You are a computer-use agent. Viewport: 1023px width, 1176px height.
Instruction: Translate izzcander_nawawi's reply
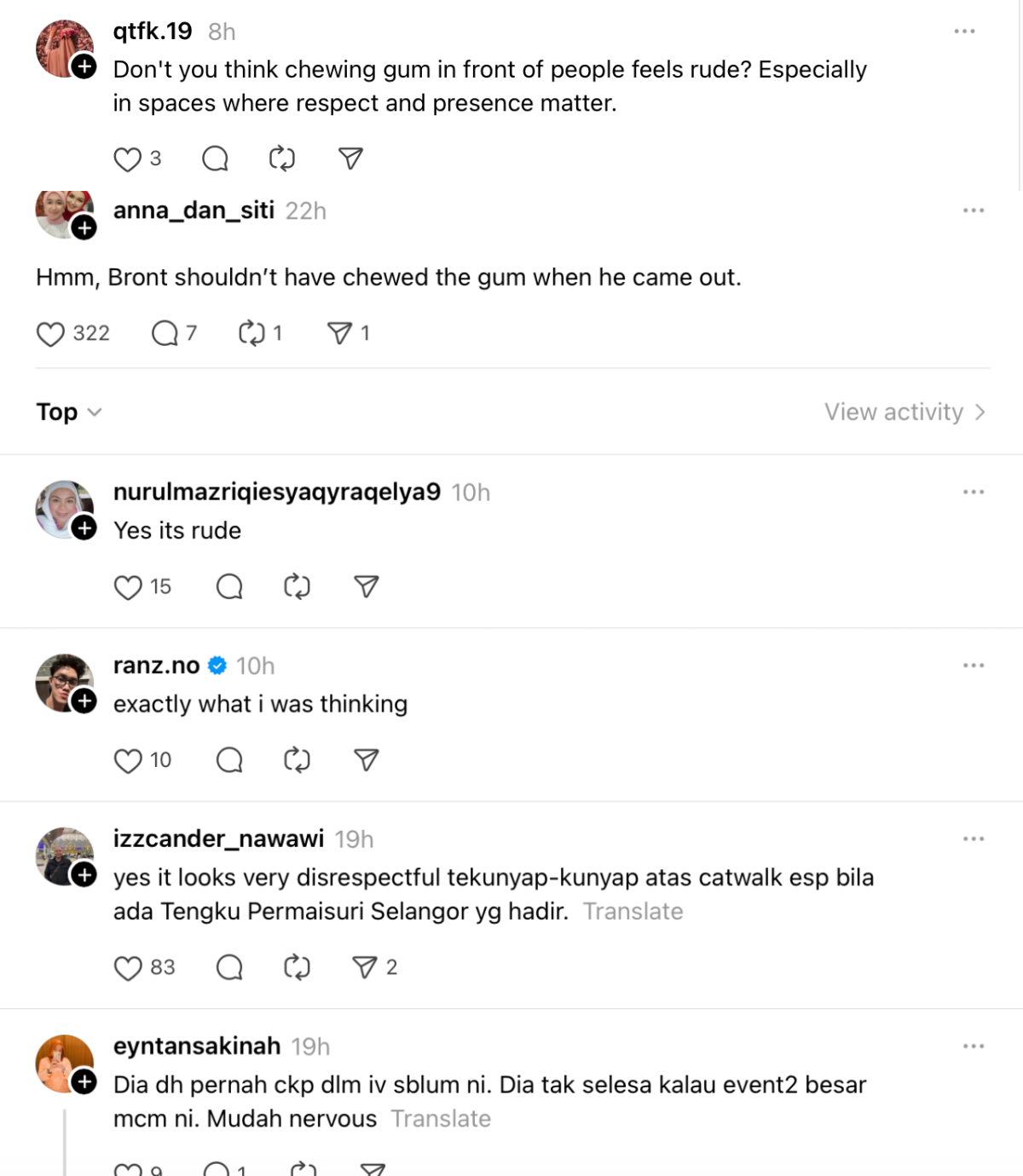pos(633,912)
